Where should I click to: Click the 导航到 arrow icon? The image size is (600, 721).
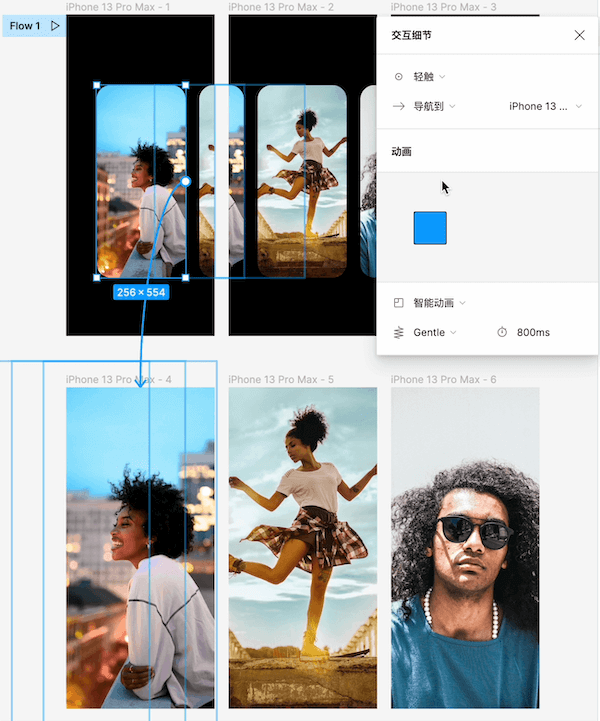pyautogui.click(x=399, y=106)
